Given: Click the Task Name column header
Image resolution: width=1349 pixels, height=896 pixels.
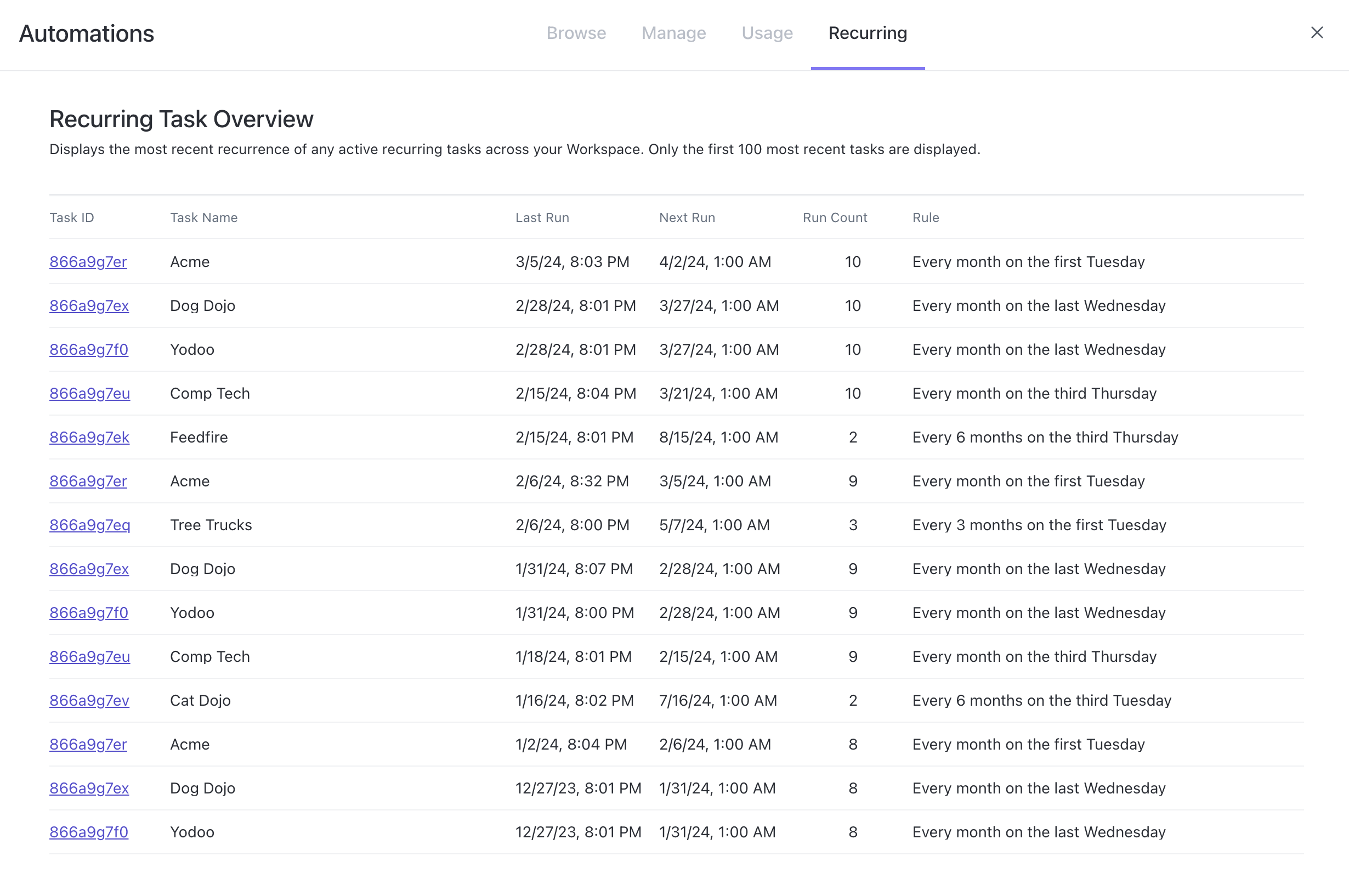Looking at the screenshot, I should 203,217.
